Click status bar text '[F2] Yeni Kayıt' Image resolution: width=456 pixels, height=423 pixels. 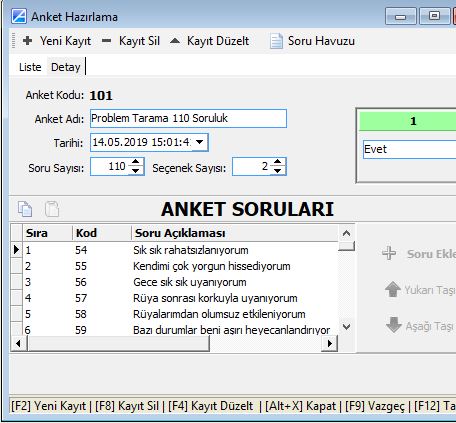point(48,406)
